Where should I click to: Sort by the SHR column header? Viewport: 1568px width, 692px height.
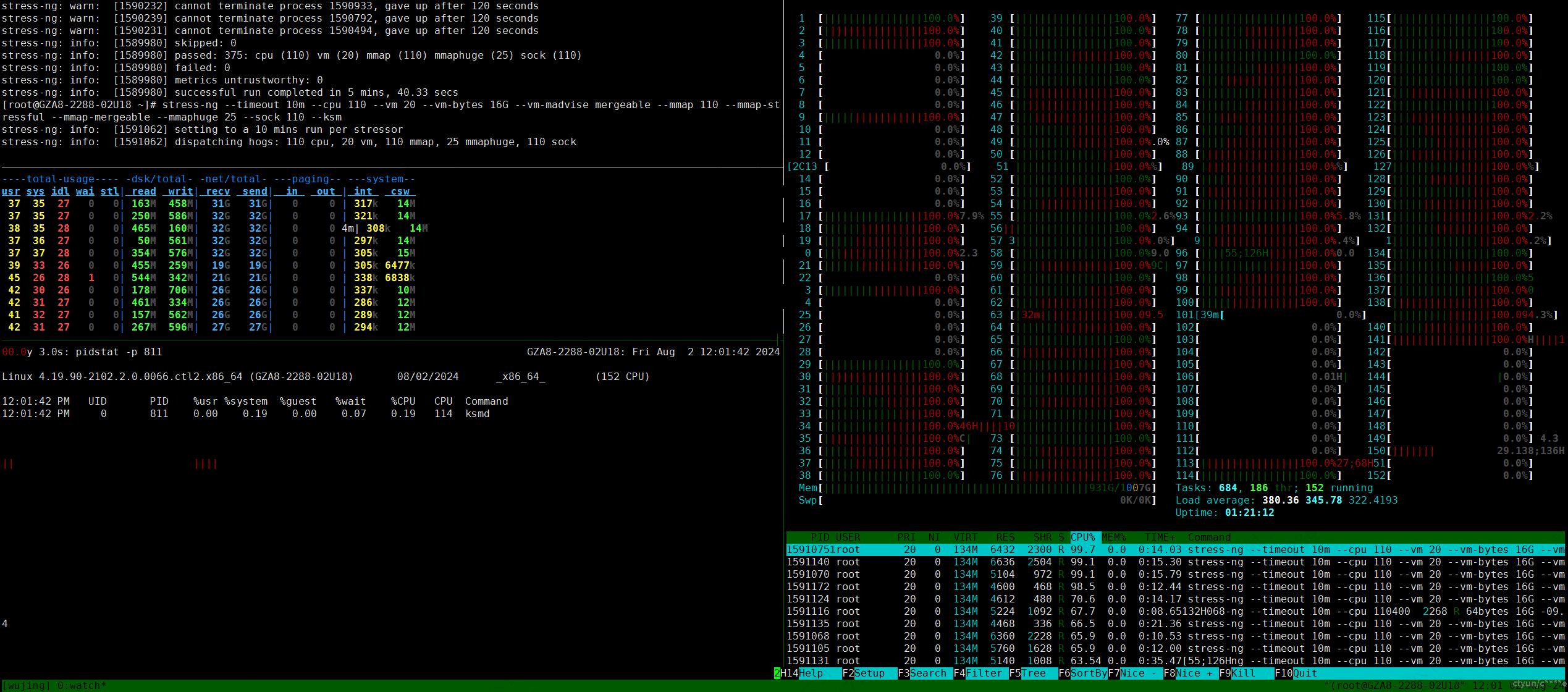click(x=1042, y=538)
